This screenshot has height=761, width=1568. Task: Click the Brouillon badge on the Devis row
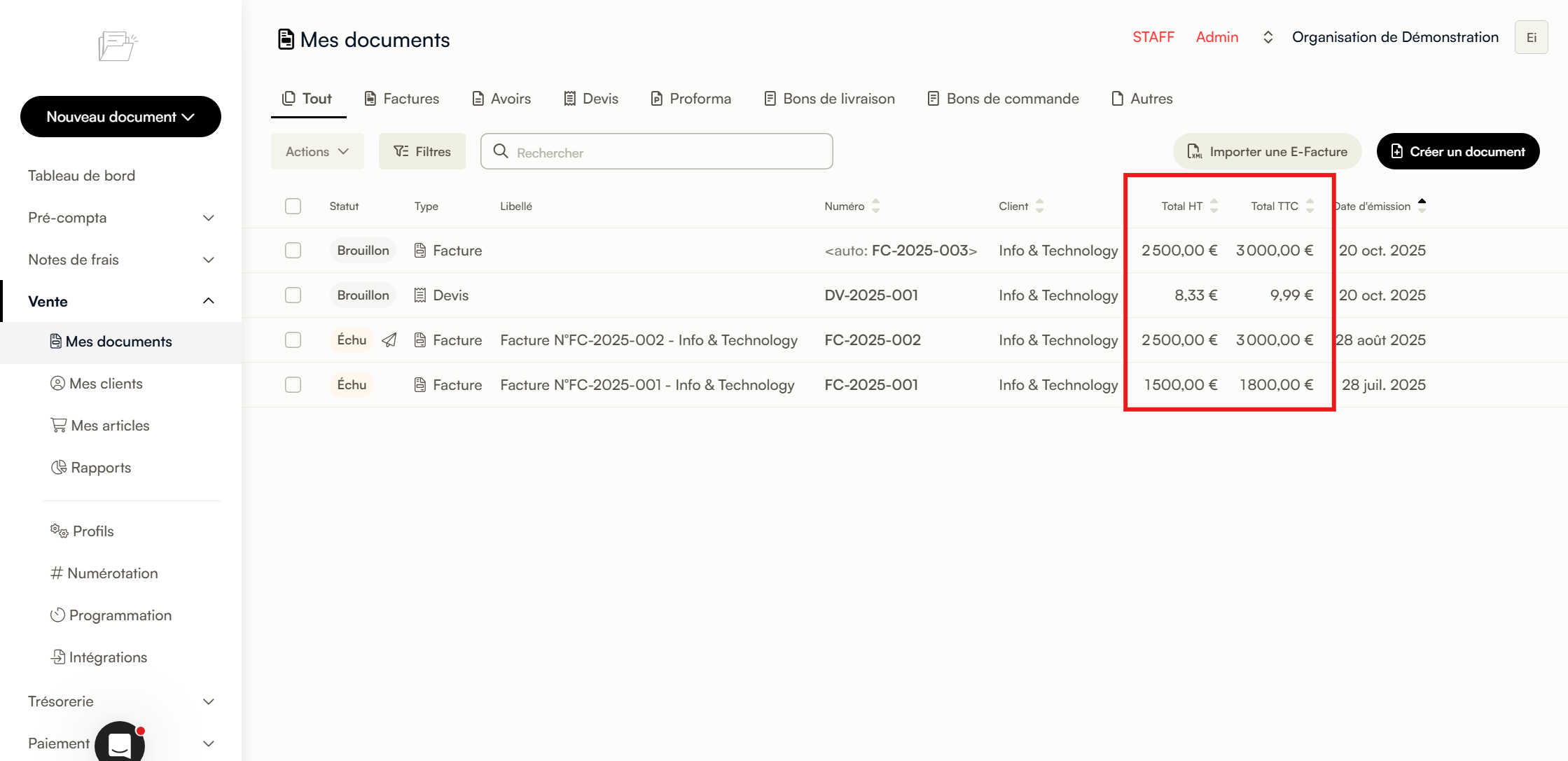(363, 295)
